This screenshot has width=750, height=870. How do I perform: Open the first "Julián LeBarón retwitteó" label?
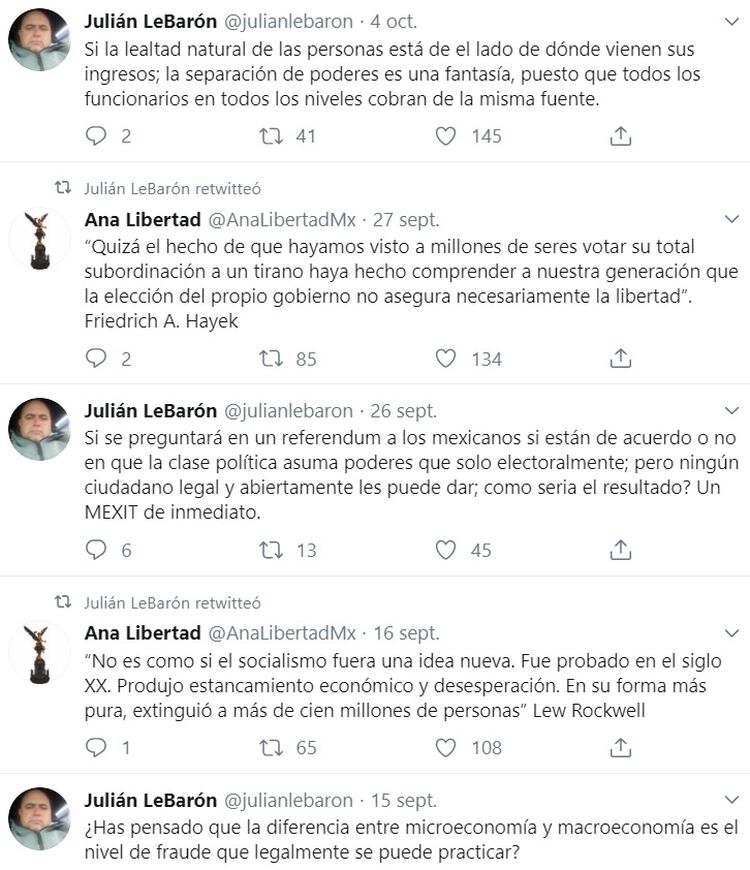172,188
